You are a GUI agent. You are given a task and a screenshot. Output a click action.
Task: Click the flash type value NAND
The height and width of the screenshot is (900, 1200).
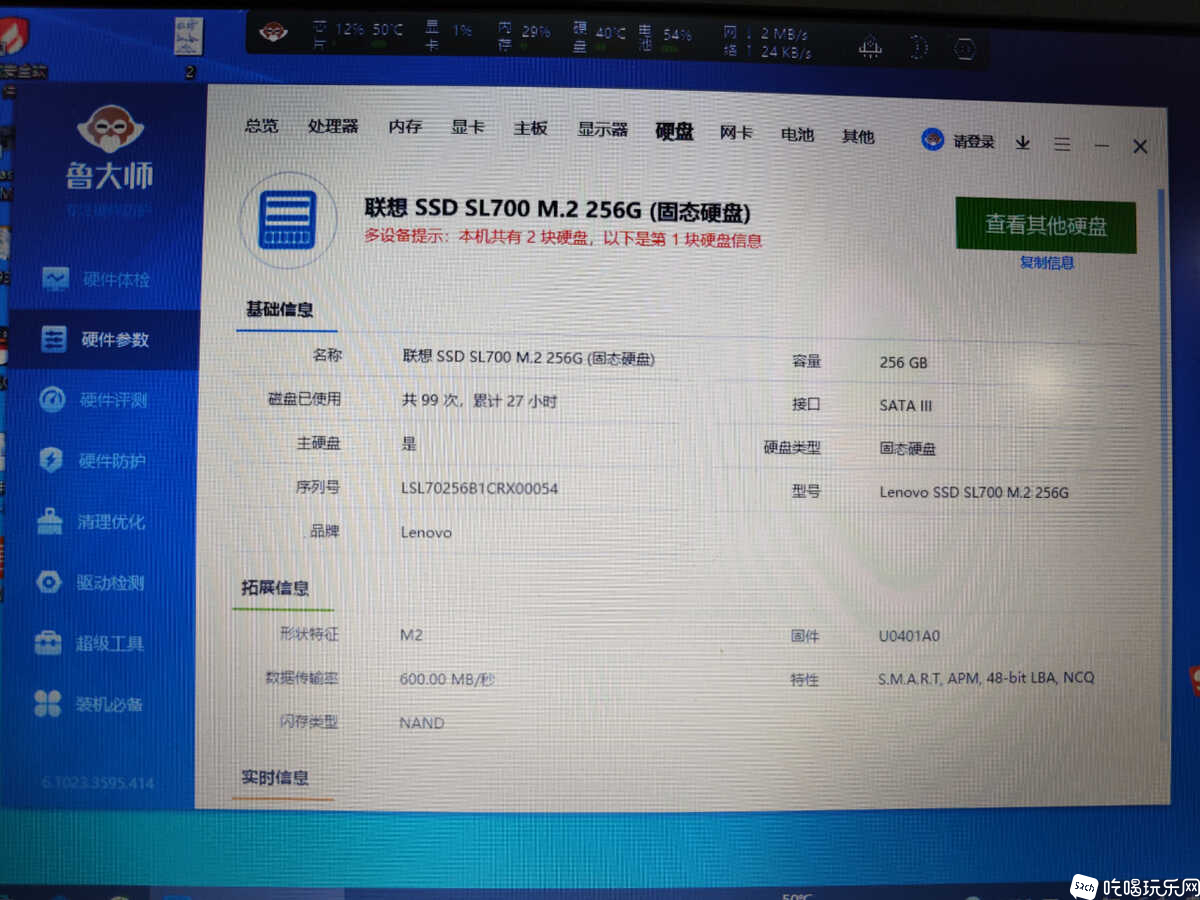[x=422, y=723]
